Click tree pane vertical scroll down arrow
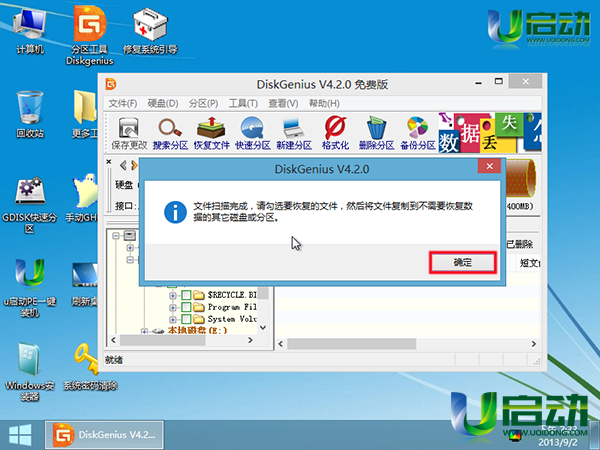This screenshot has width=600, height=450. click(x=263, y=328)
